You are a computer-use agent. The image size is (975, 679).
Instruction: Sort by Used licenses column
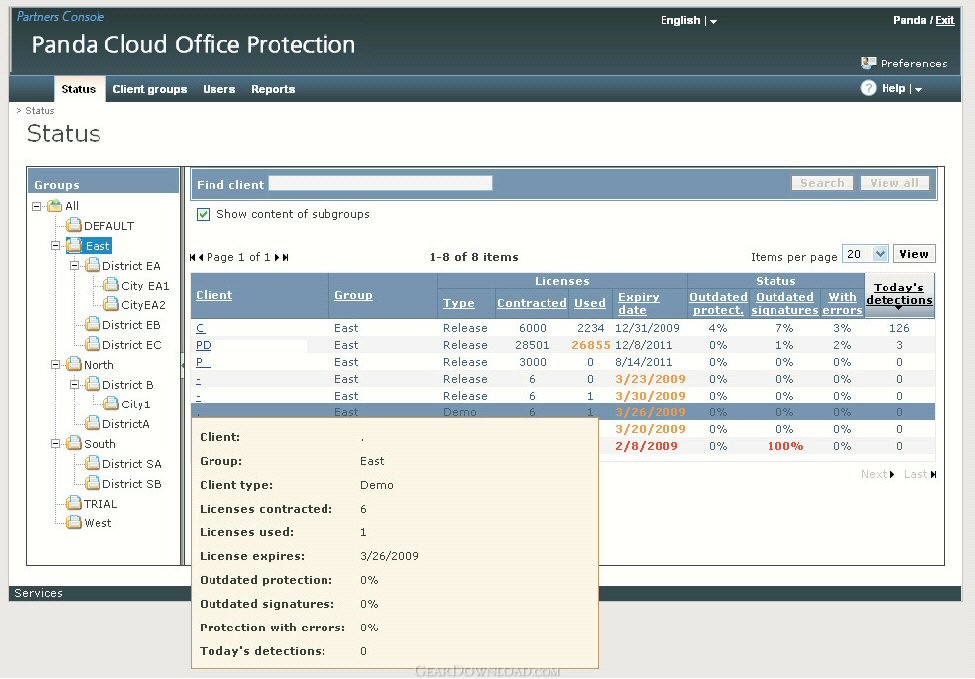pos(589,303)
